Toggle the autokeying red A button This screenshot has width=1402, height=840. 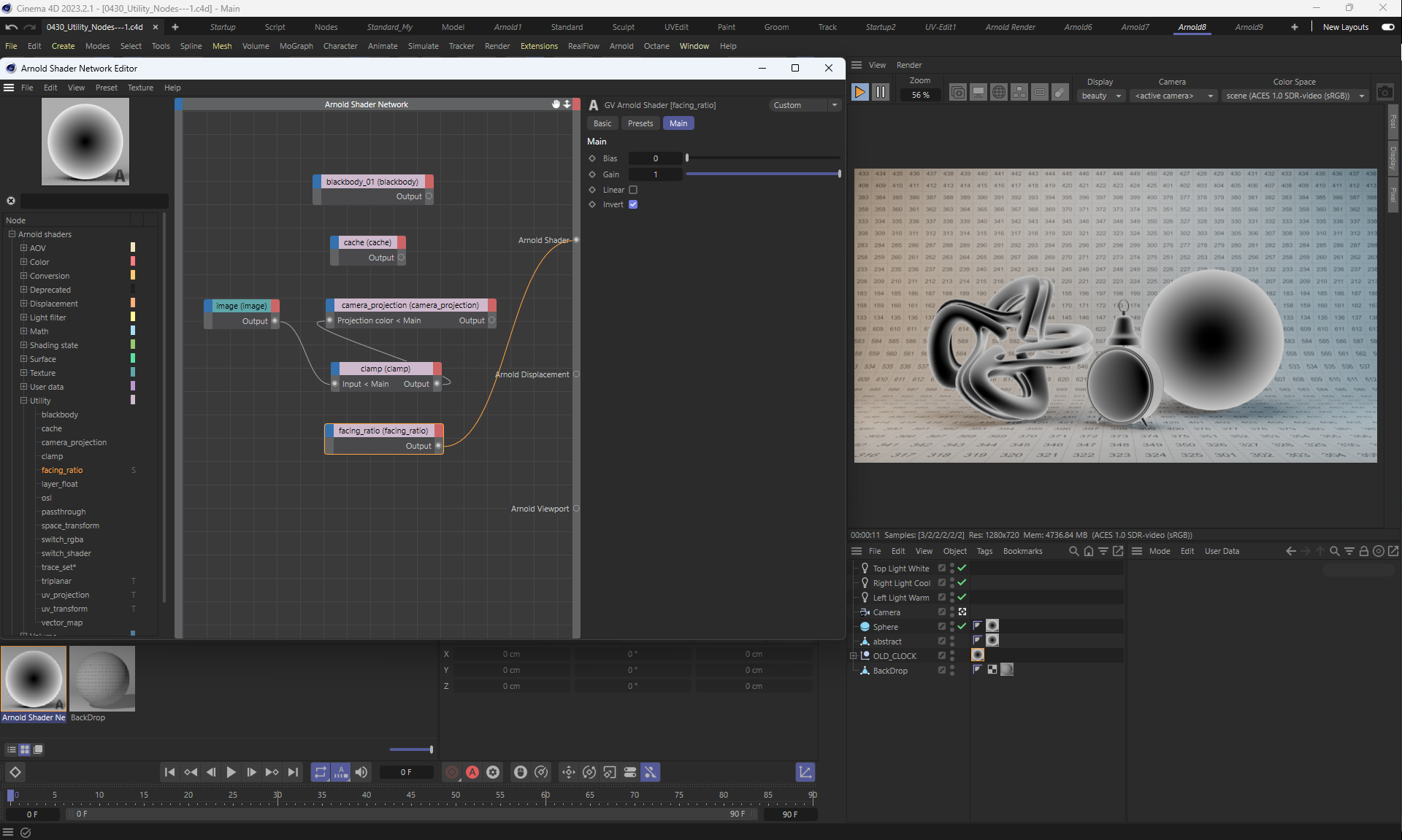472,772
